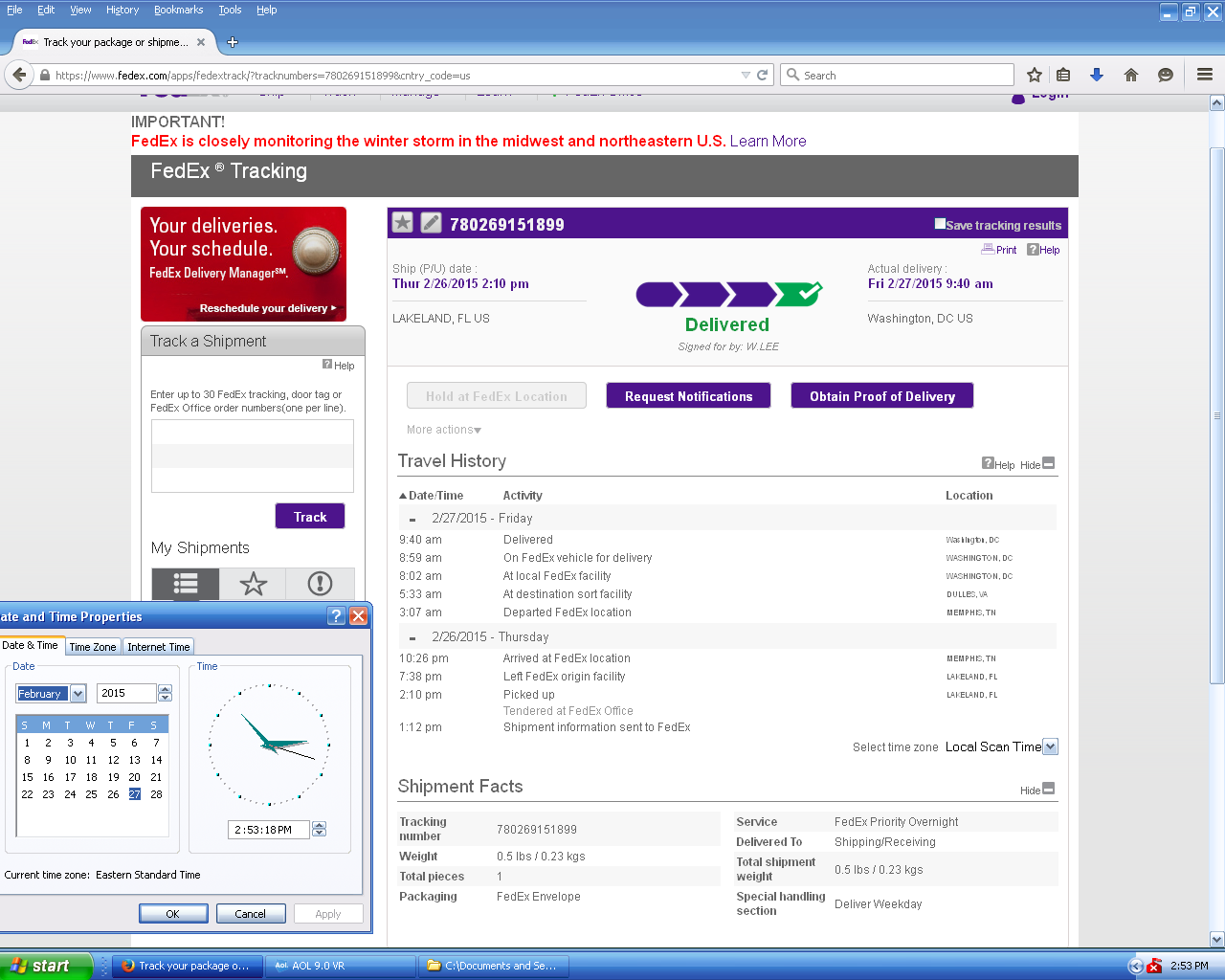Click OK in Date and Time Properties

click(x=173, y=914)
